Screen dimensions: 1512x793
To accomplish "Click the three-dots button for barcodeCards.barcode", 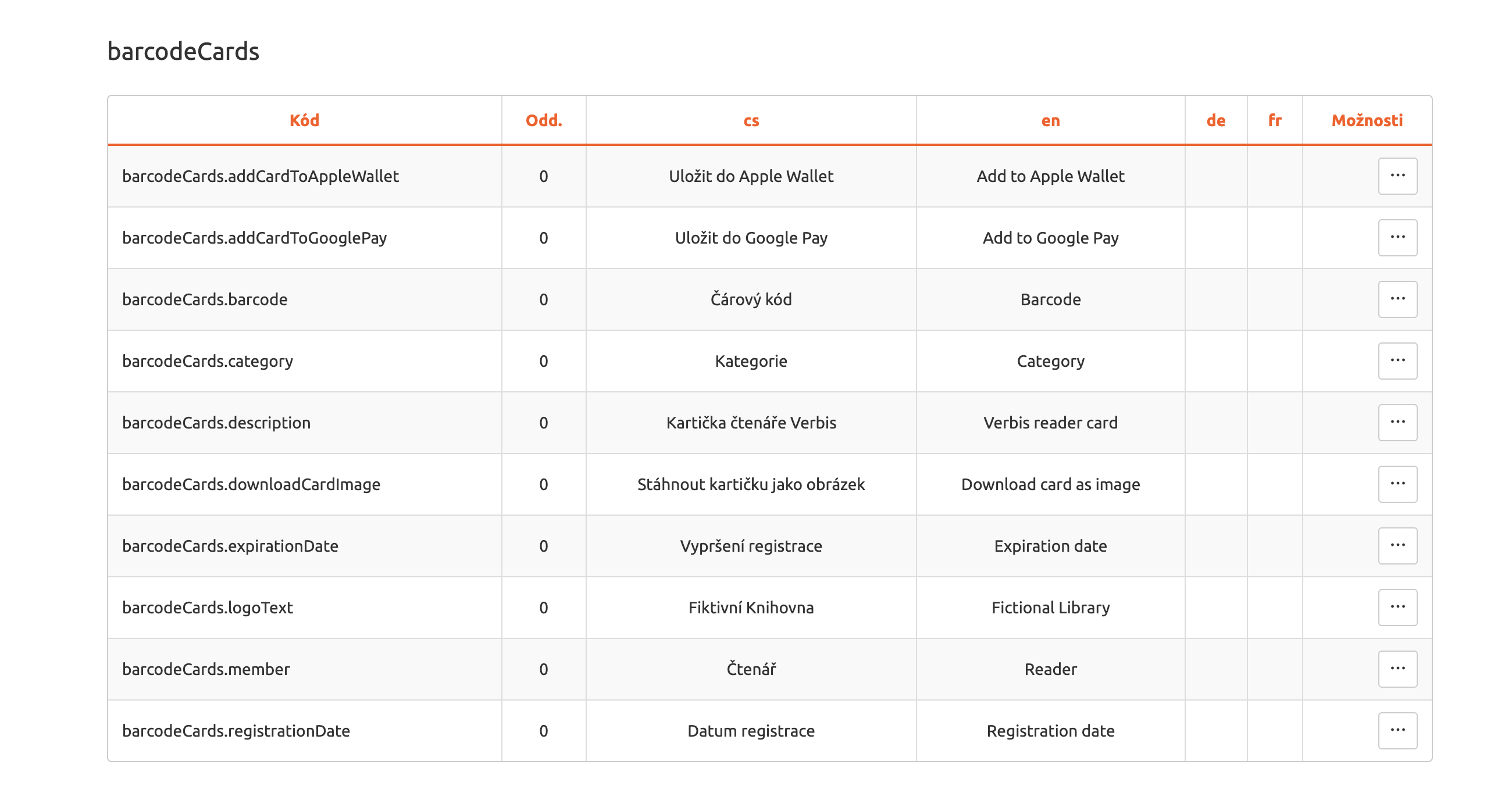I will pos(1397,299).
